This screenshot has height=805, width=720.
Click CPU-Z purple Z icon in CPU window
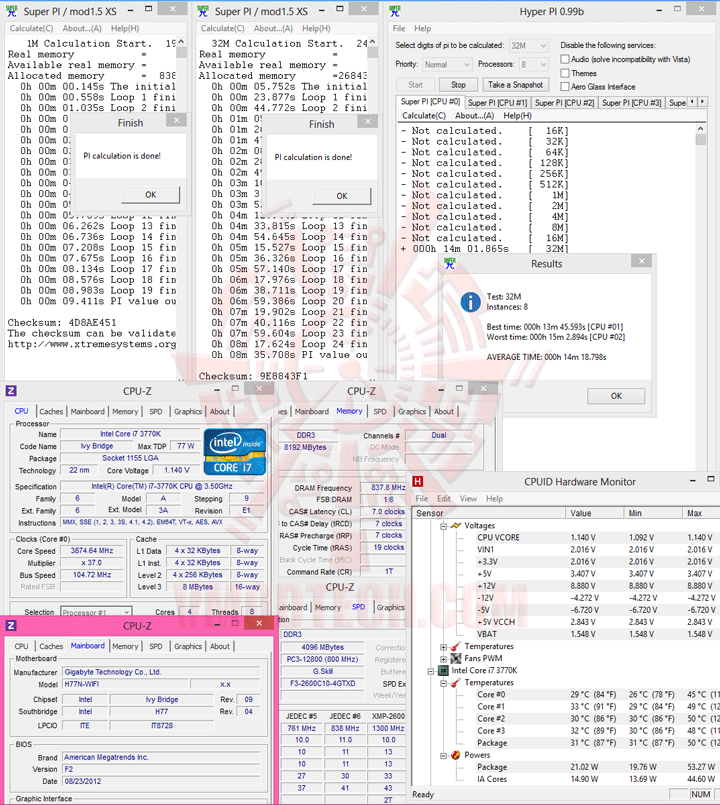click(11, 391)
